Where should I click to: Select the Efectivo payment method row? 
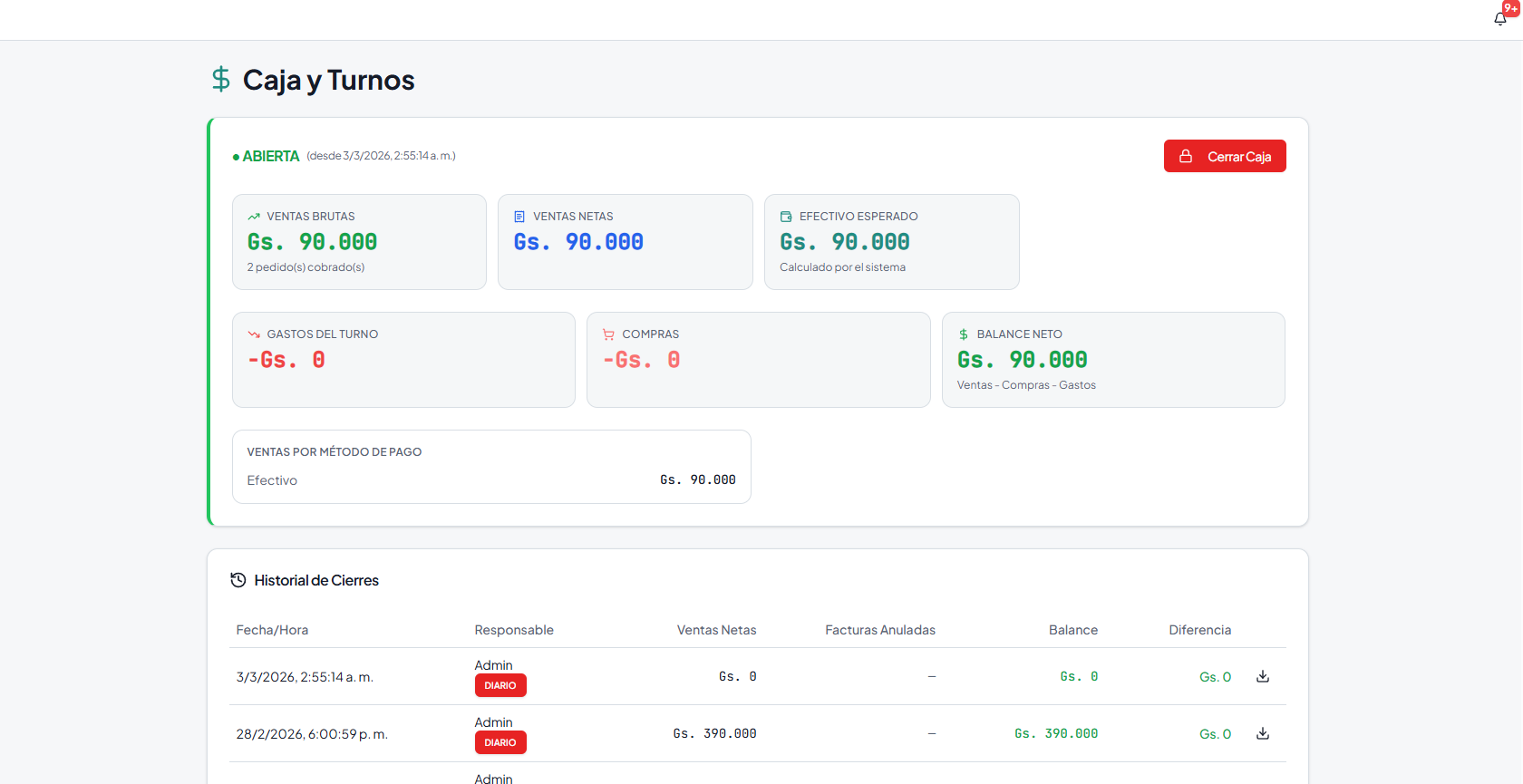tap(491, 480)
